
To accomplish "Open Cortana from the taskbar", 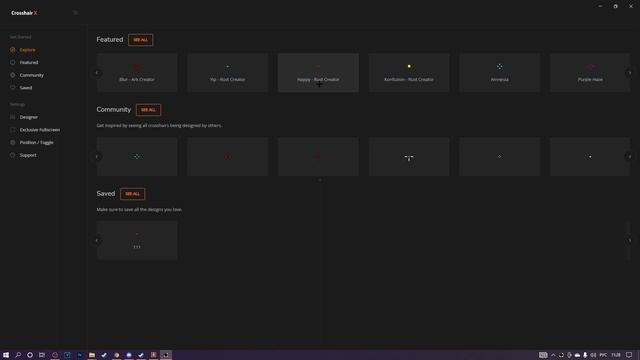I will coord(30,355).
